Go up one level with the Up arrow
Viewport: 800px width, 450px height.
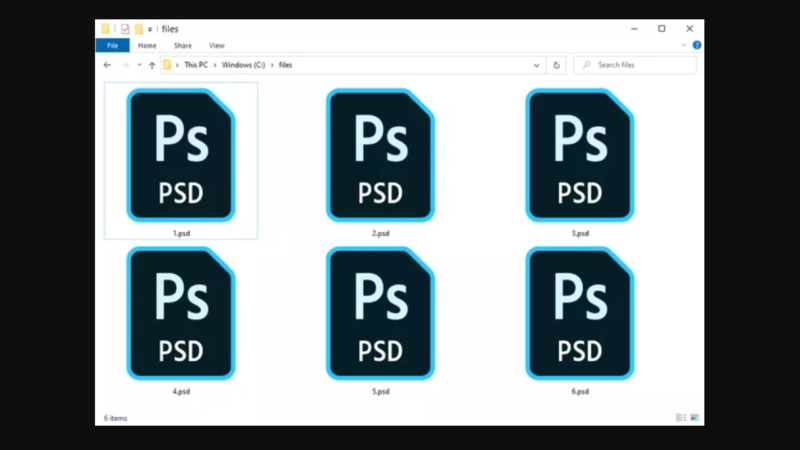[152, 65]
